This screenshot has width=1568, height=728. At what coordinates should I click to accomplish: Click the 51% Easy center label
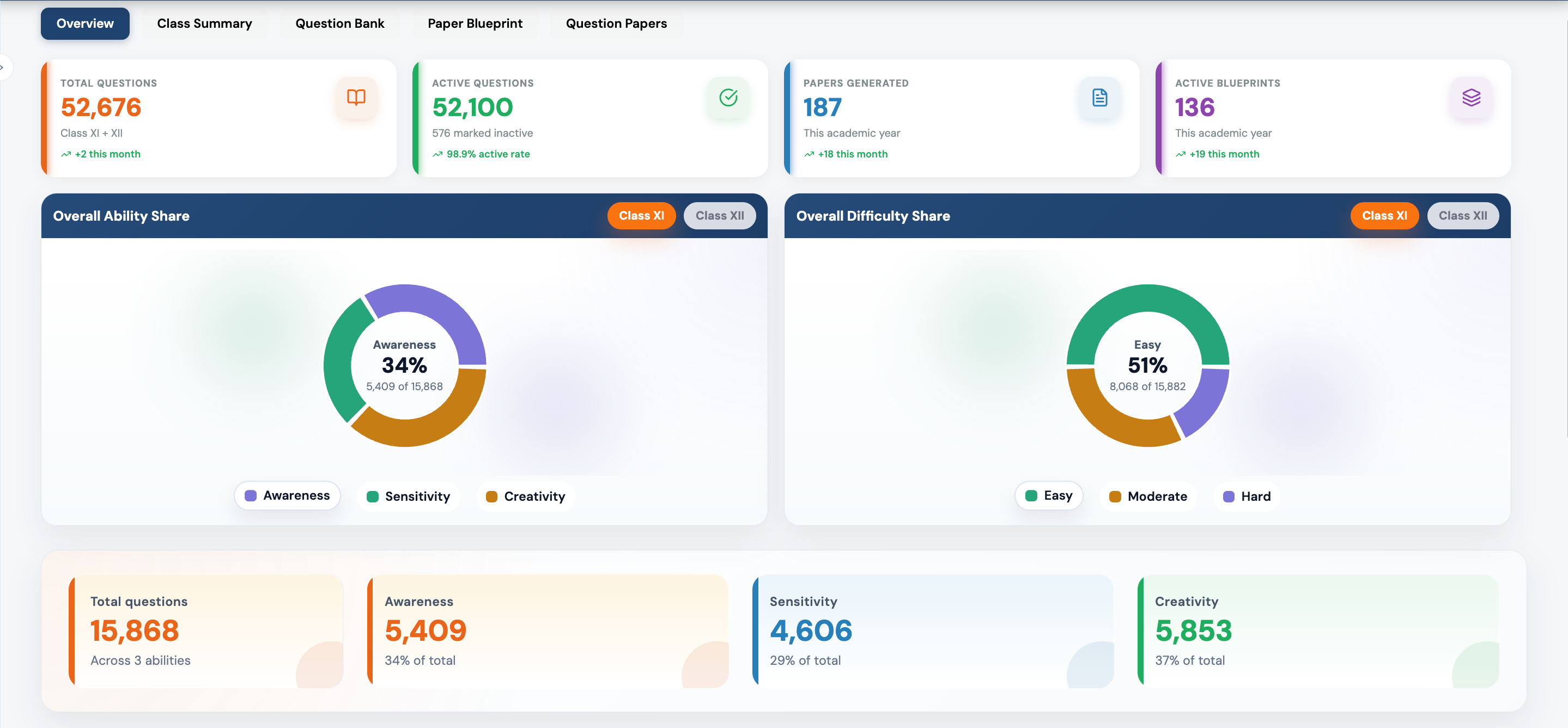(1147, 365)
